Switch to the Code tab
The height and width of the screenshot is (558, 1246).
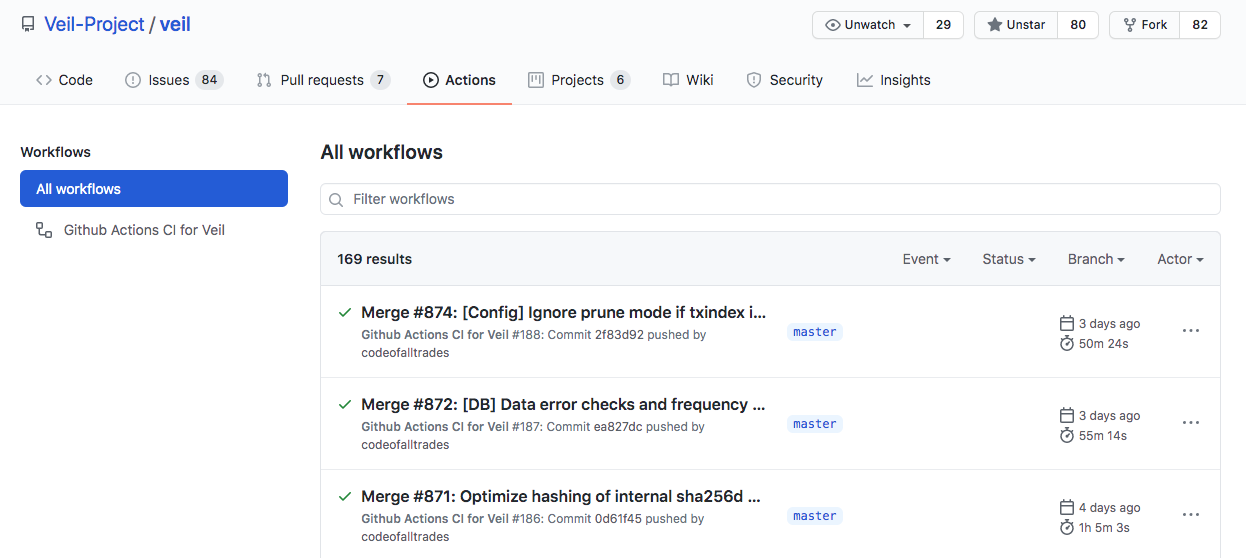(64, 80)
